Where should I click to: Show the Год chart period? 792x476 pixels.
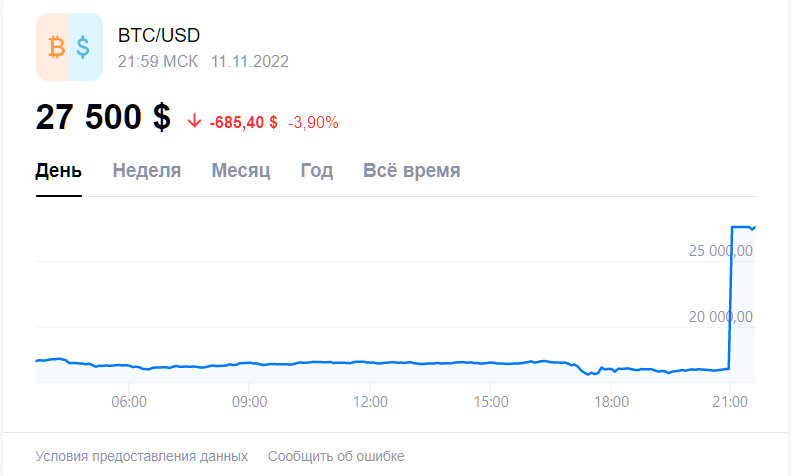[x=317, y=171]
